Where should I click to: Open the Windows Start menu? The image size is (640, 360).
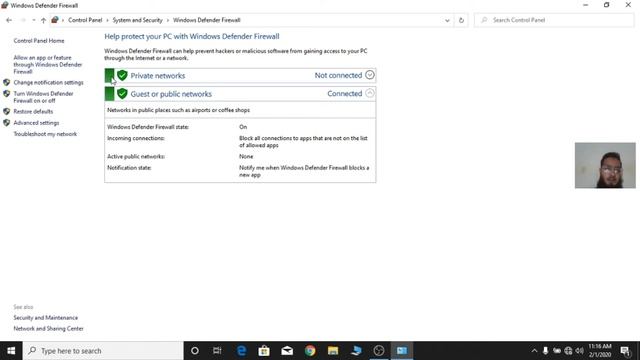coord(11,351)
